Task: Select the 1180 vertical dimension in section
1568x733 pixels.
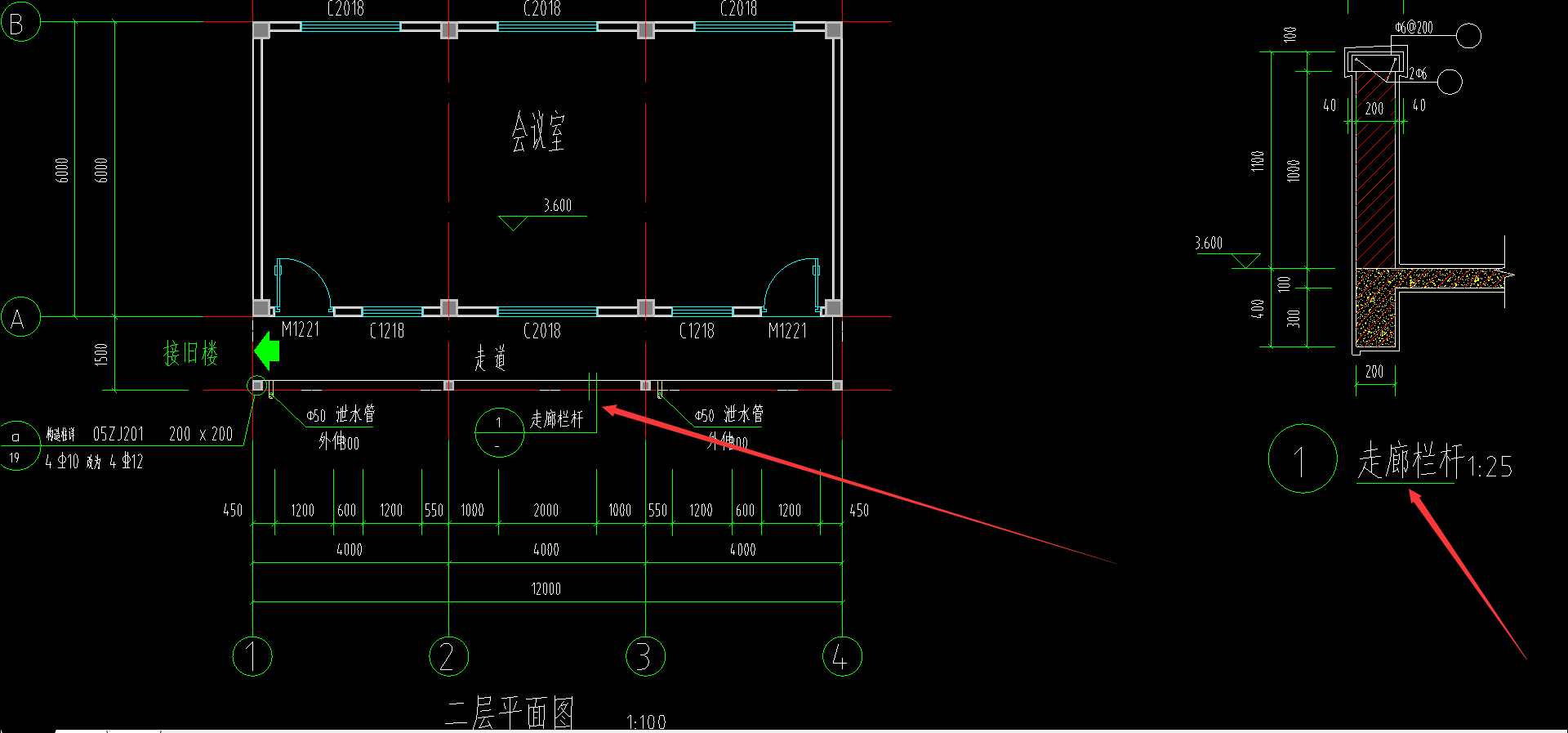Action: click(1258, 161)
